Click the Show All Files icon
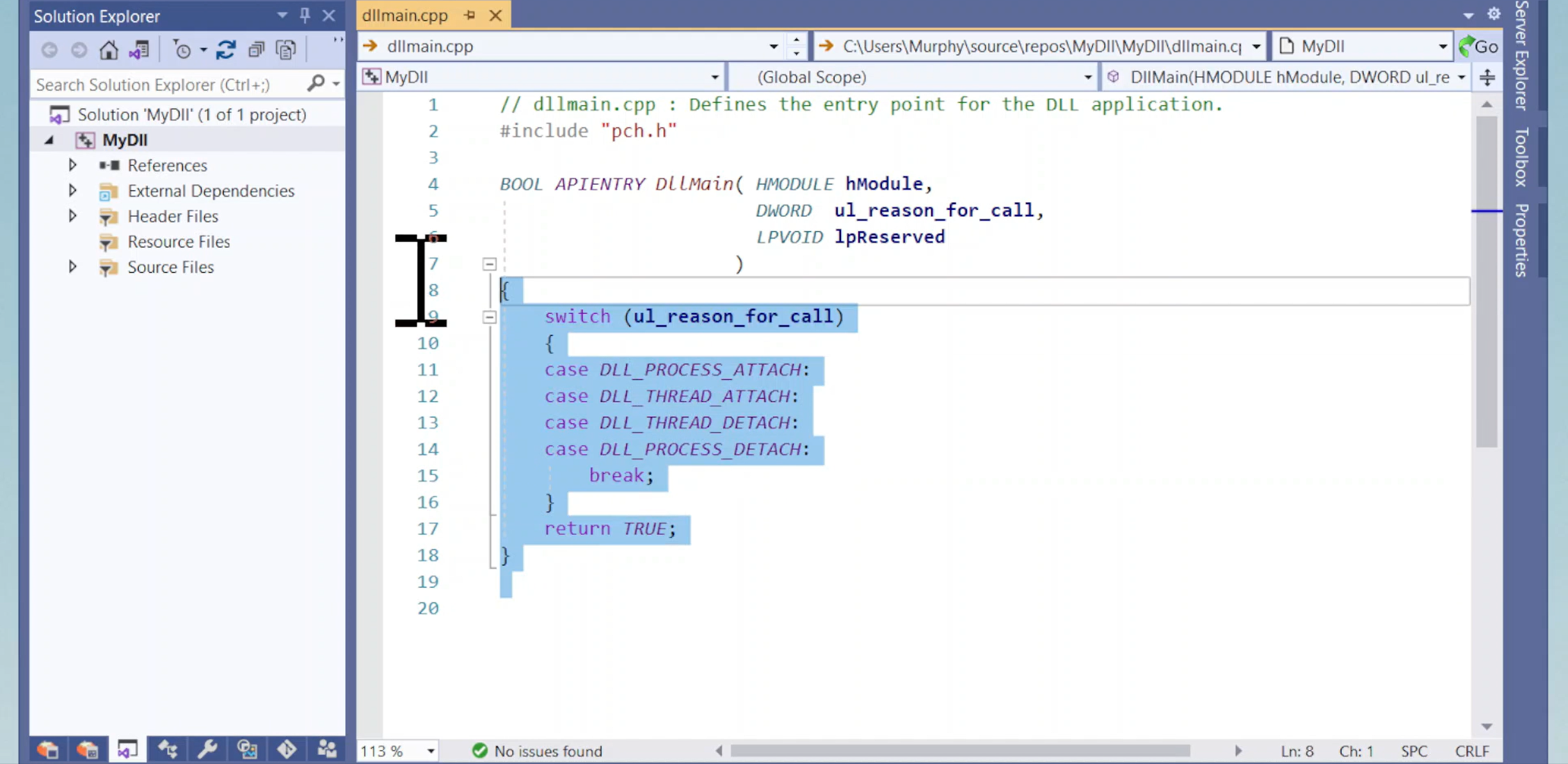1568x764 pixels. tap(285, 49)
